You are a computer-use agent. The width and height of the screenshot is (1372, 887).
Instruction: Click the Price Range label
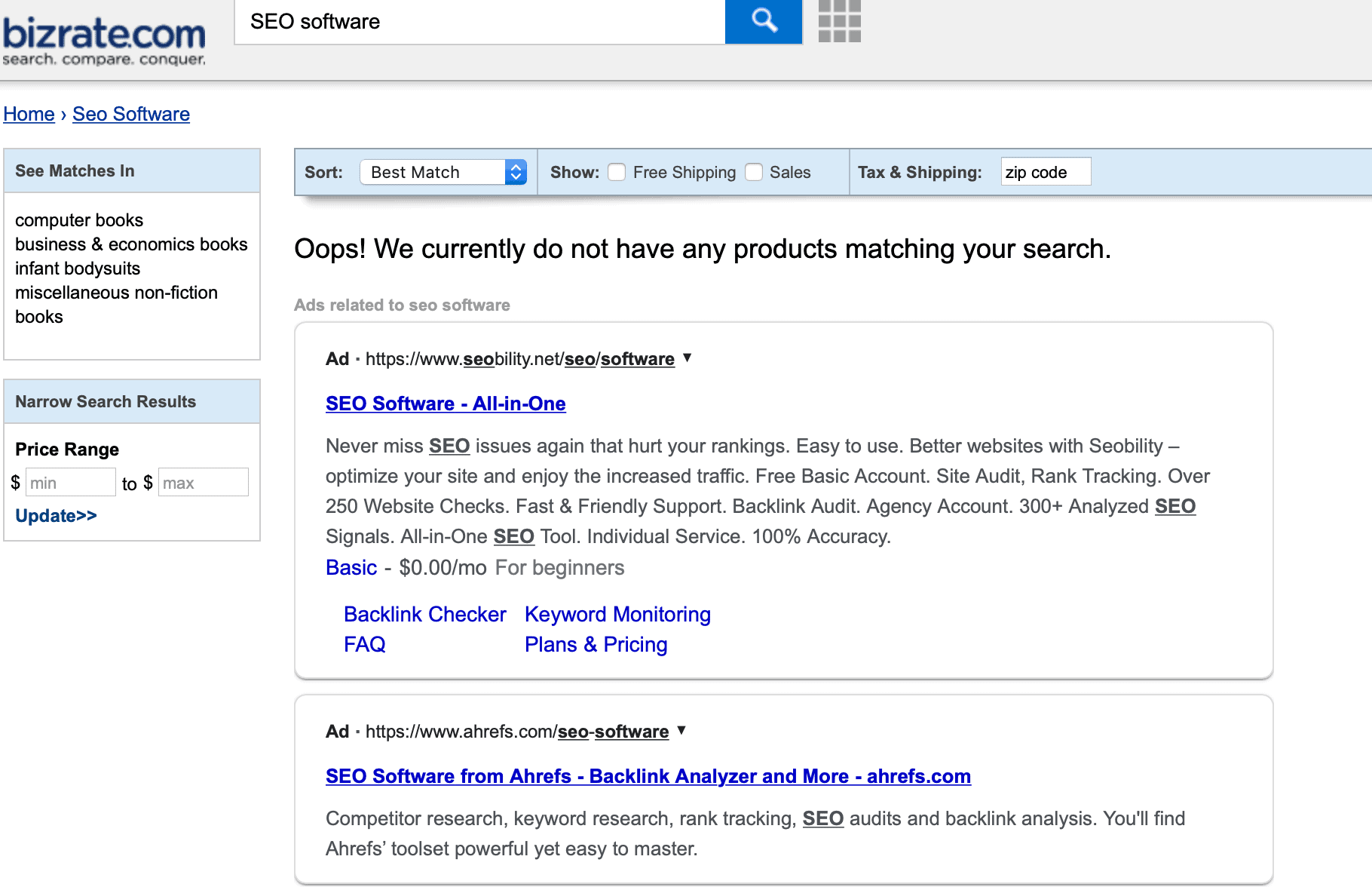click(67, 450)
